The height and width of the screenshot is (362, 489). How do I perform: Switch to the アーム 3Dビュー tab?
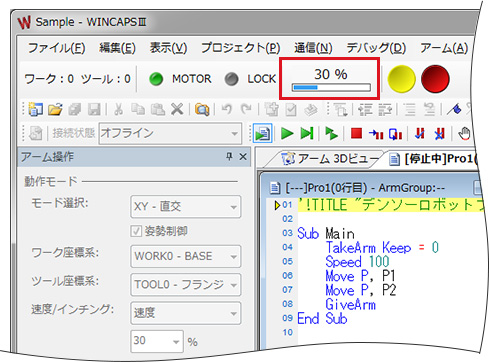pos(330,159)
